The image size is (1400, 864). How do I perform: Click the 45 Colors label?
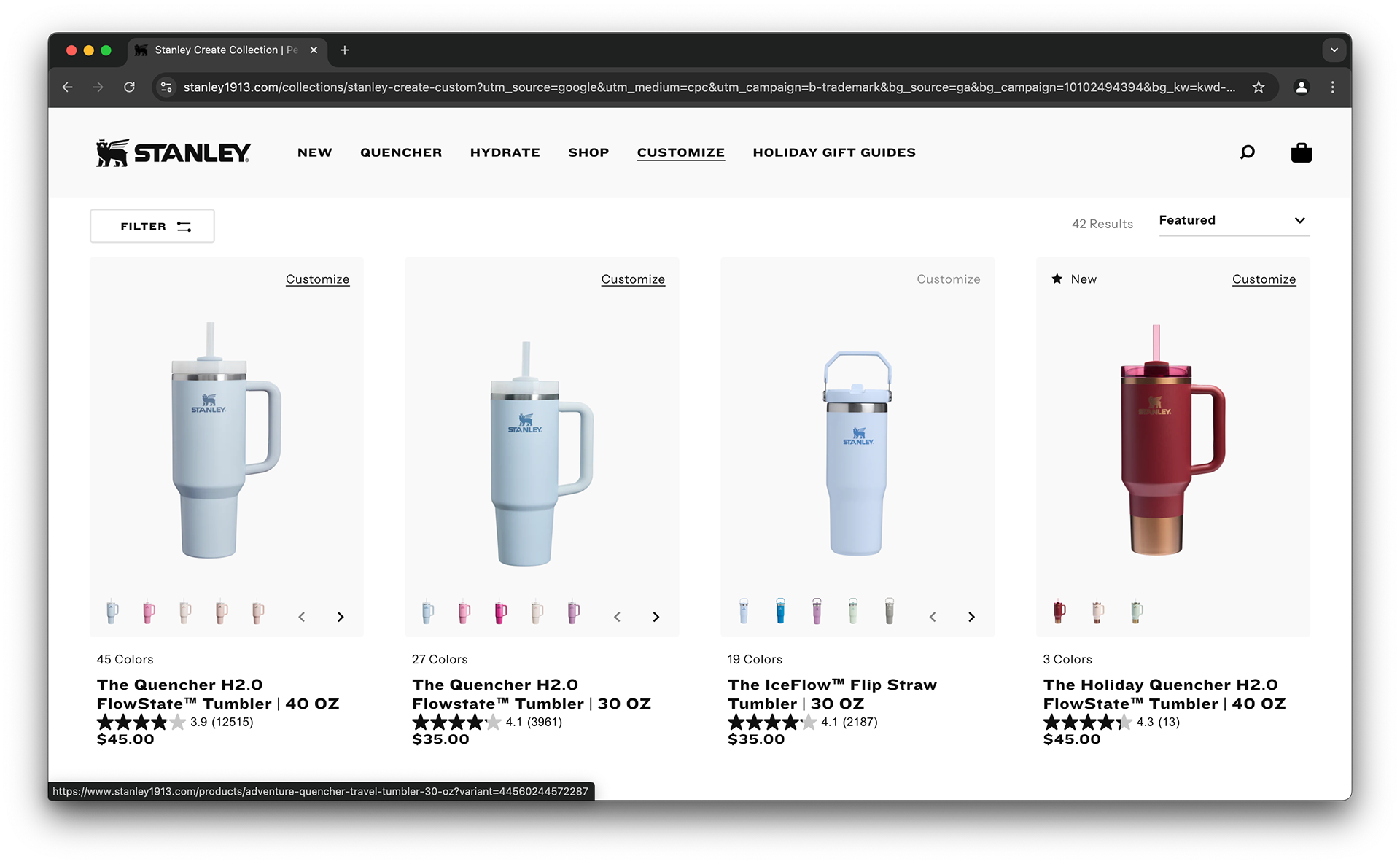point(125,659)
